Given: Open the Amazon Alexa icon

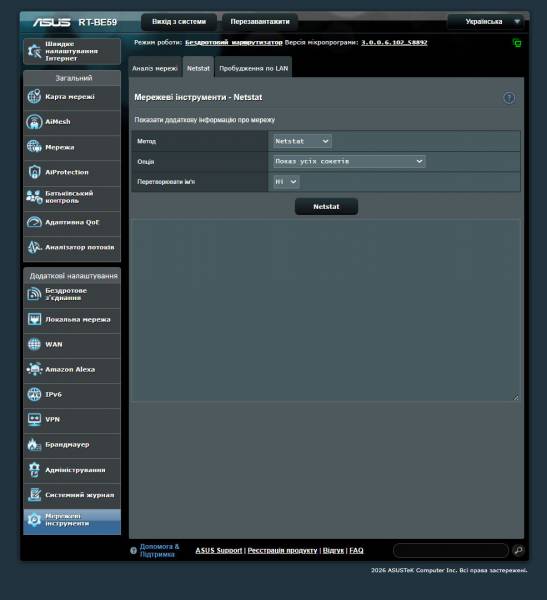Looking at the screenshot, I should pyautogui.click(x=34, y=369).
